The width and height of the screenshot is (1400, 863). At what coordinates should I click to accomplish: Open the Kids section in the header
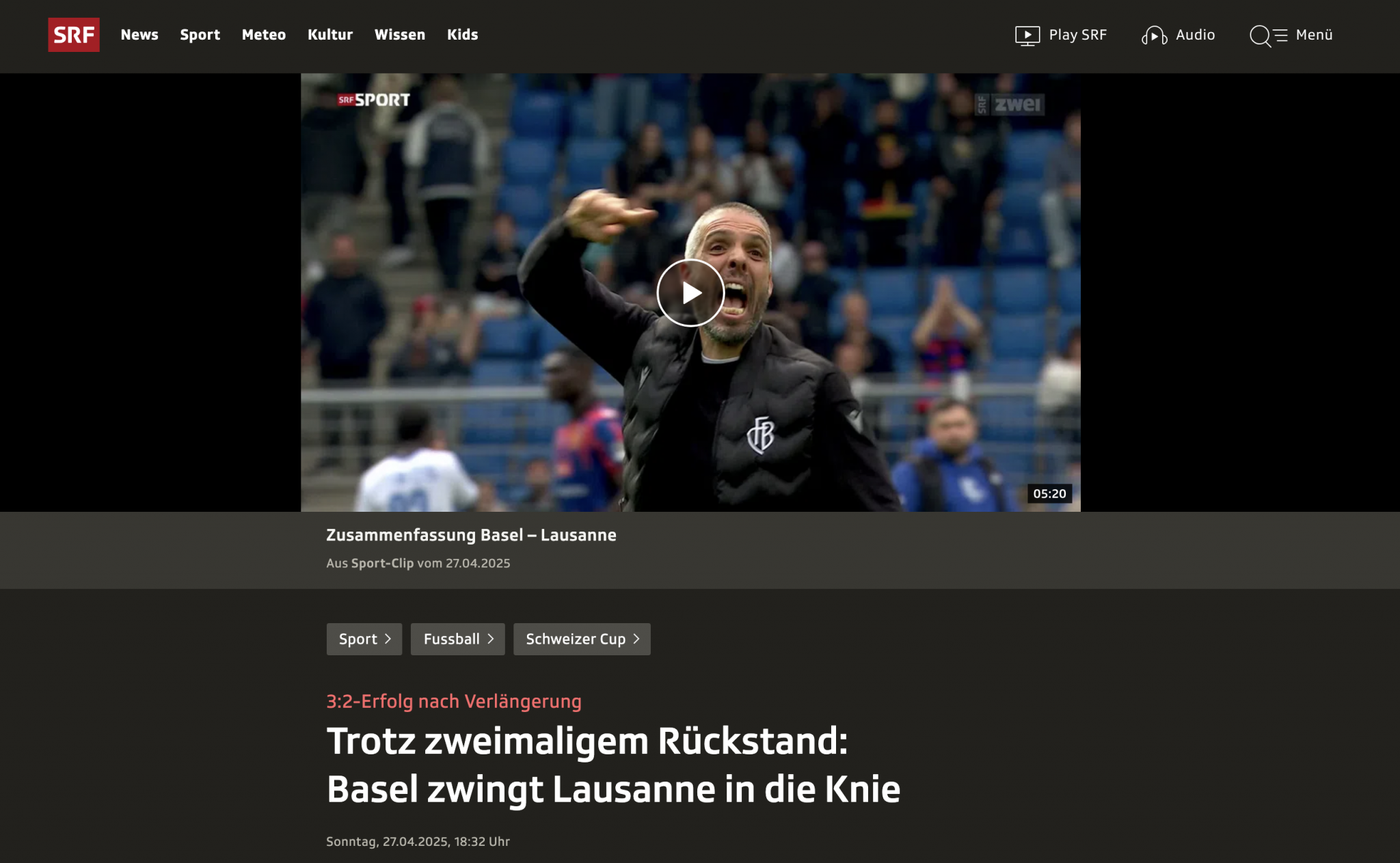(x=463, y=35)
